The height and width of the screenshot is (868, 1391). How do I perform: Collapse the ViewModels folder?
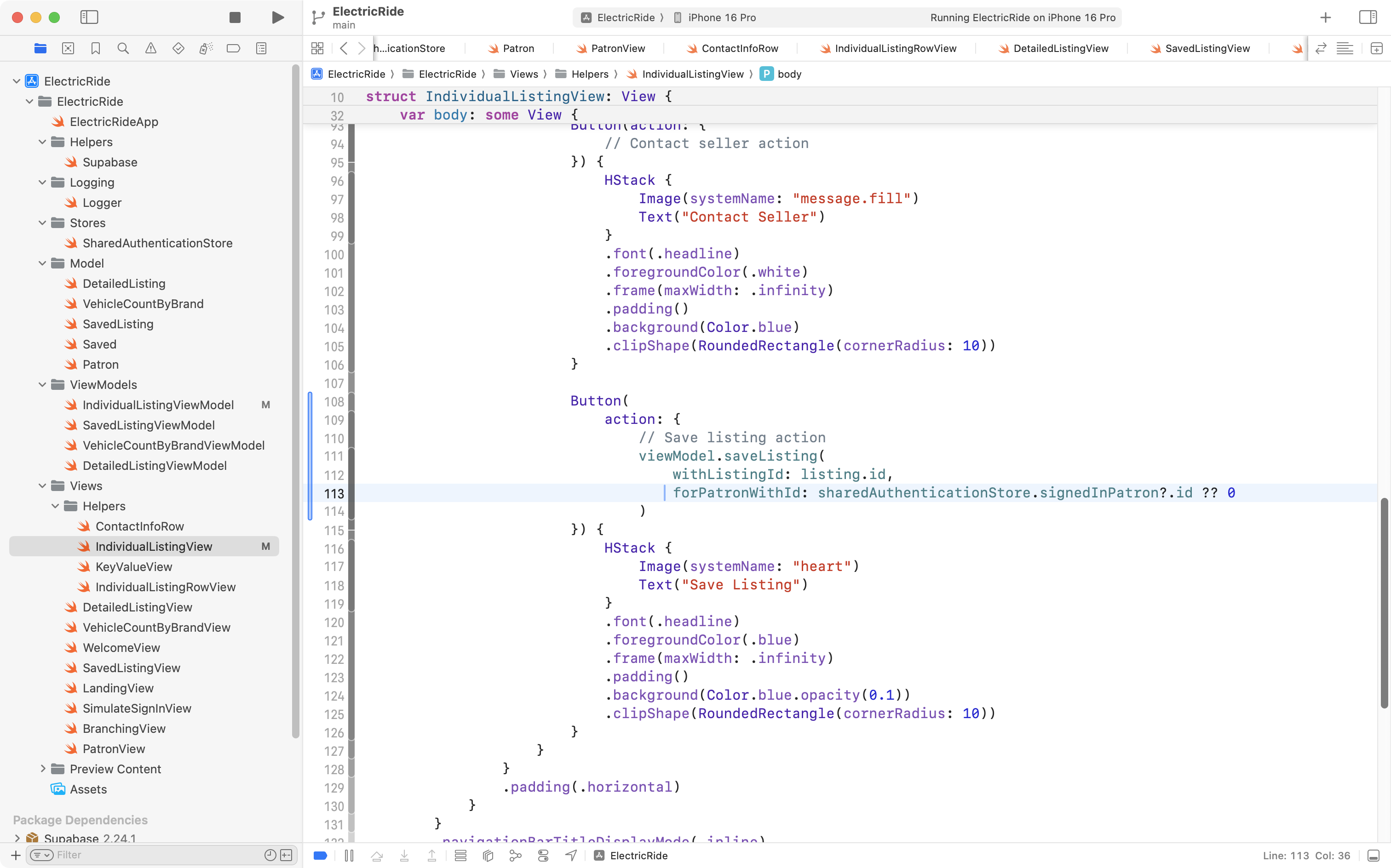point(42,385)
